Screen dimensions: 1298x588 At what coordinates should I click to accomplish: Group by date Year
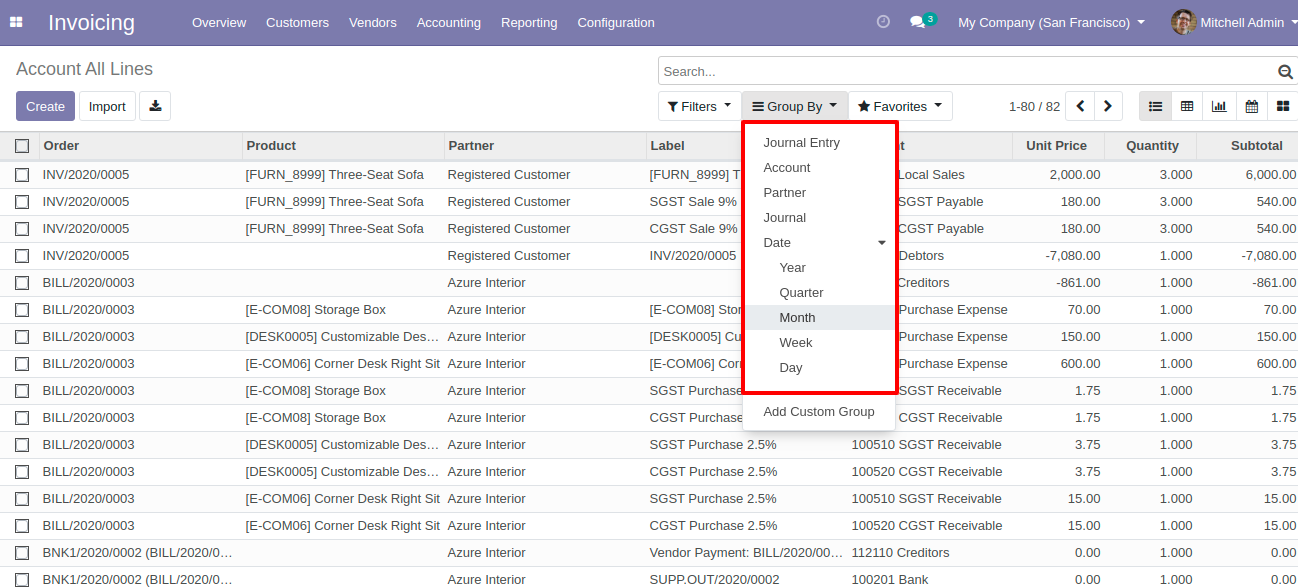point(819,268)
